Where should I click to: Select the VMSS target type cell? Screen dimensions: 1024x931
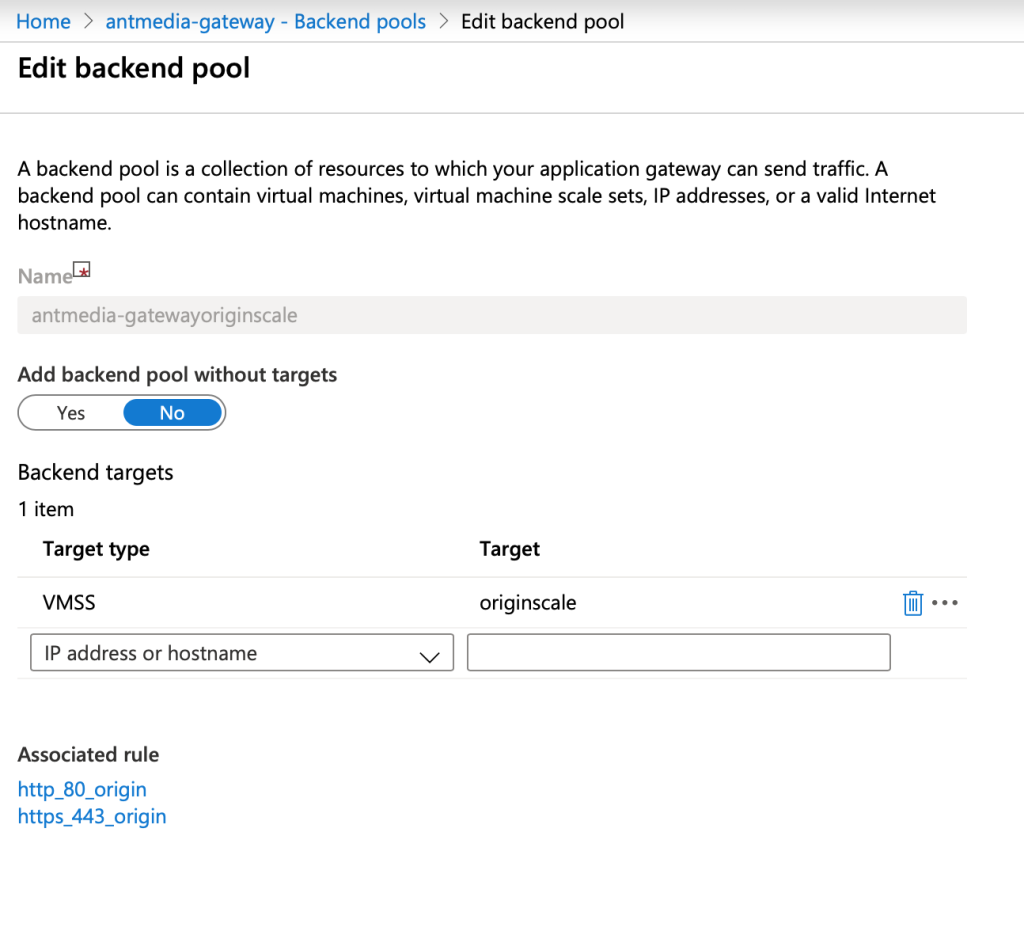pos(69,602)
